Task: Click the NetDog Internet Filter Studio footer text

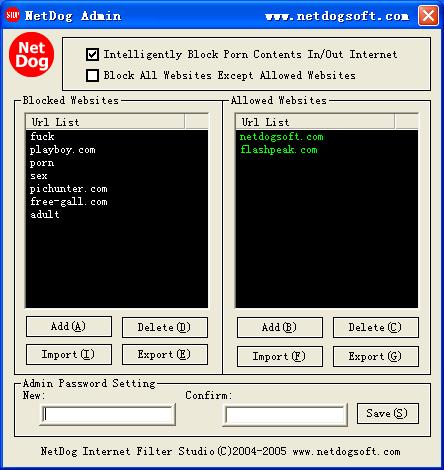Action: [x=221, y=451]
